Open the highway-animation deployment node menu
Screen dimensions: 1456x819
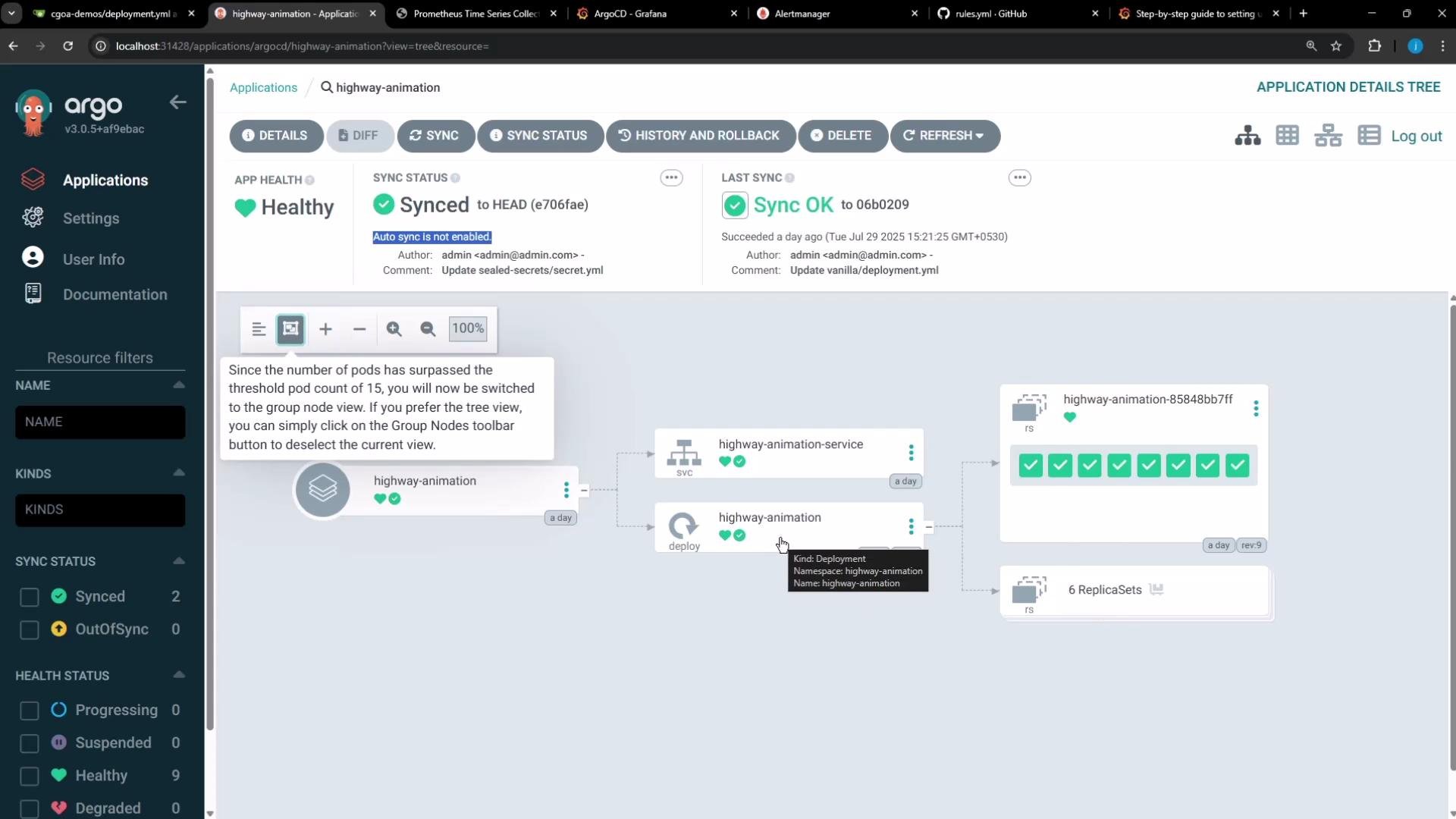coord(911,526)
